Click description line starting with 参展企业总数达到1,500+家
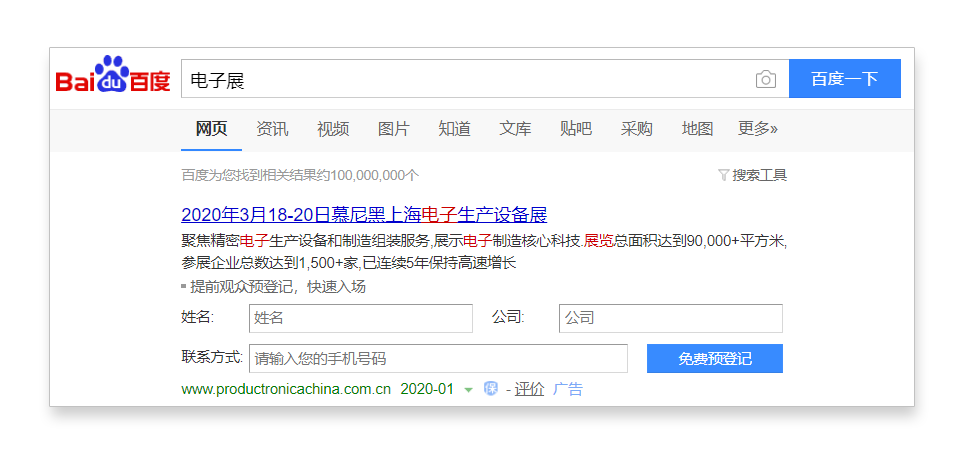964x454 pixels. [349, 263]
